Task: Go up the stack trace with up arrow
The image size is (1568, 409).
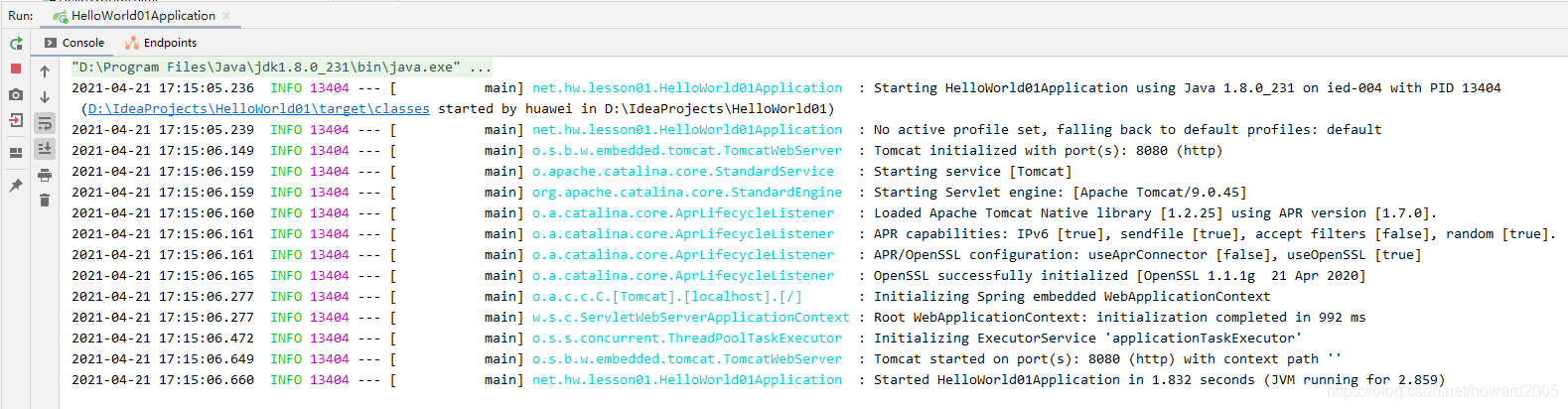Action: [x=45, y=71]
